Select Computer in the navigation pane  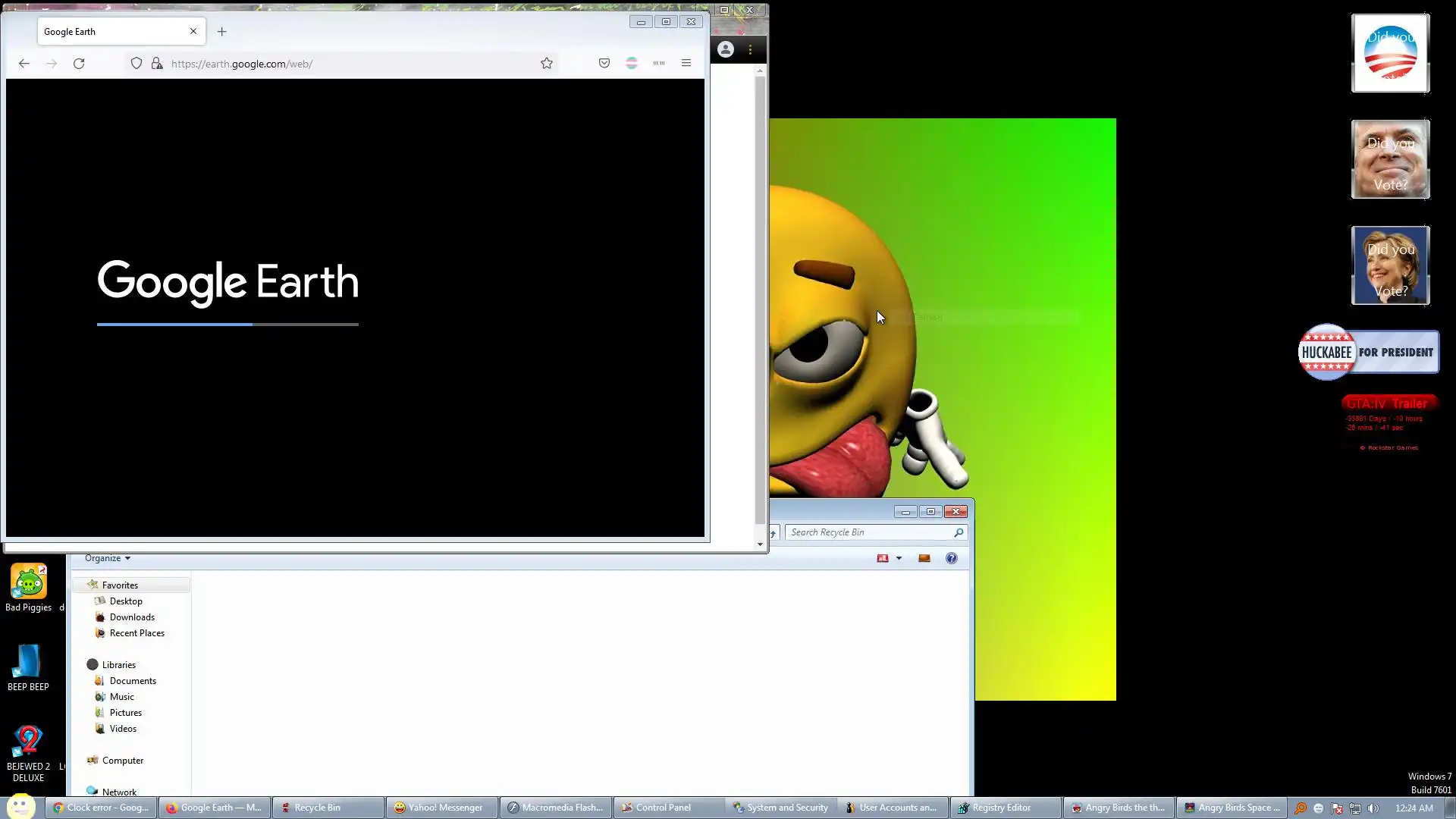[x=122, y=761]
